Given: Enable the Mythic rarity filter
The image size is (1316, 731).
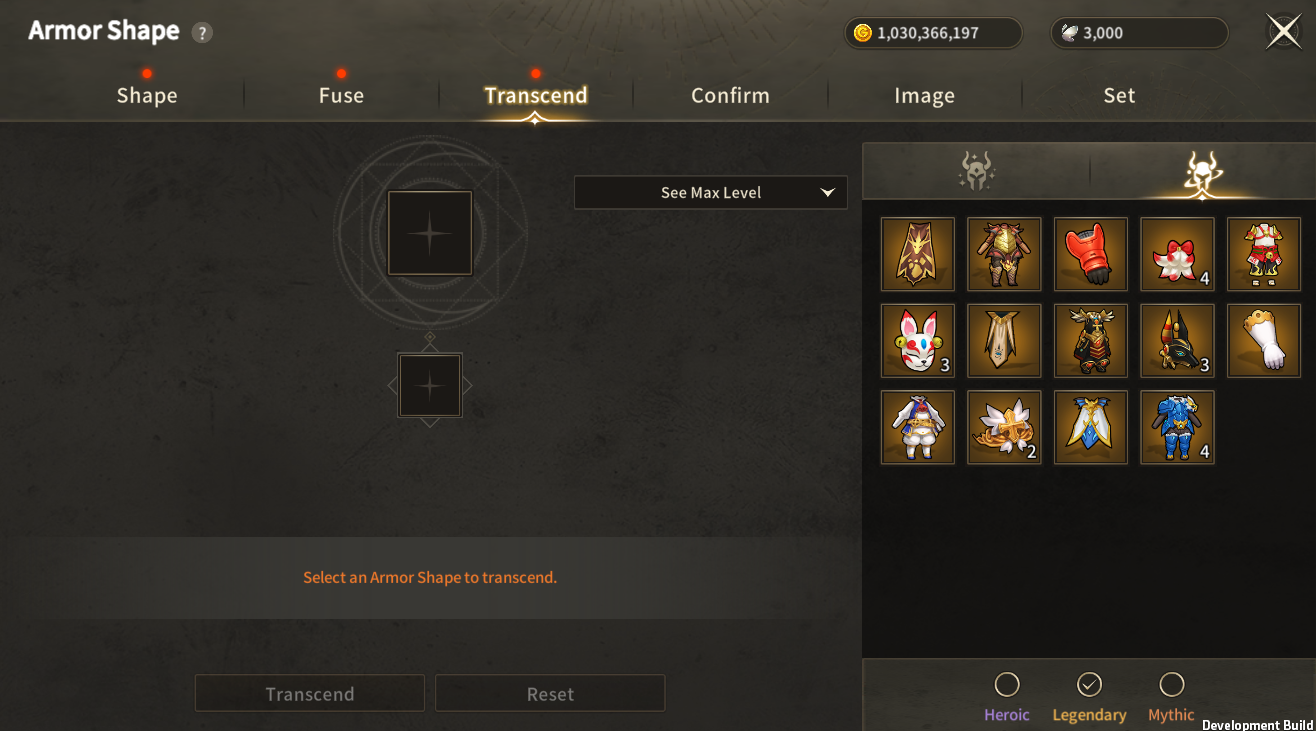Looking at the screenshot, I should pyautogui.click(x=1171, y=684).
